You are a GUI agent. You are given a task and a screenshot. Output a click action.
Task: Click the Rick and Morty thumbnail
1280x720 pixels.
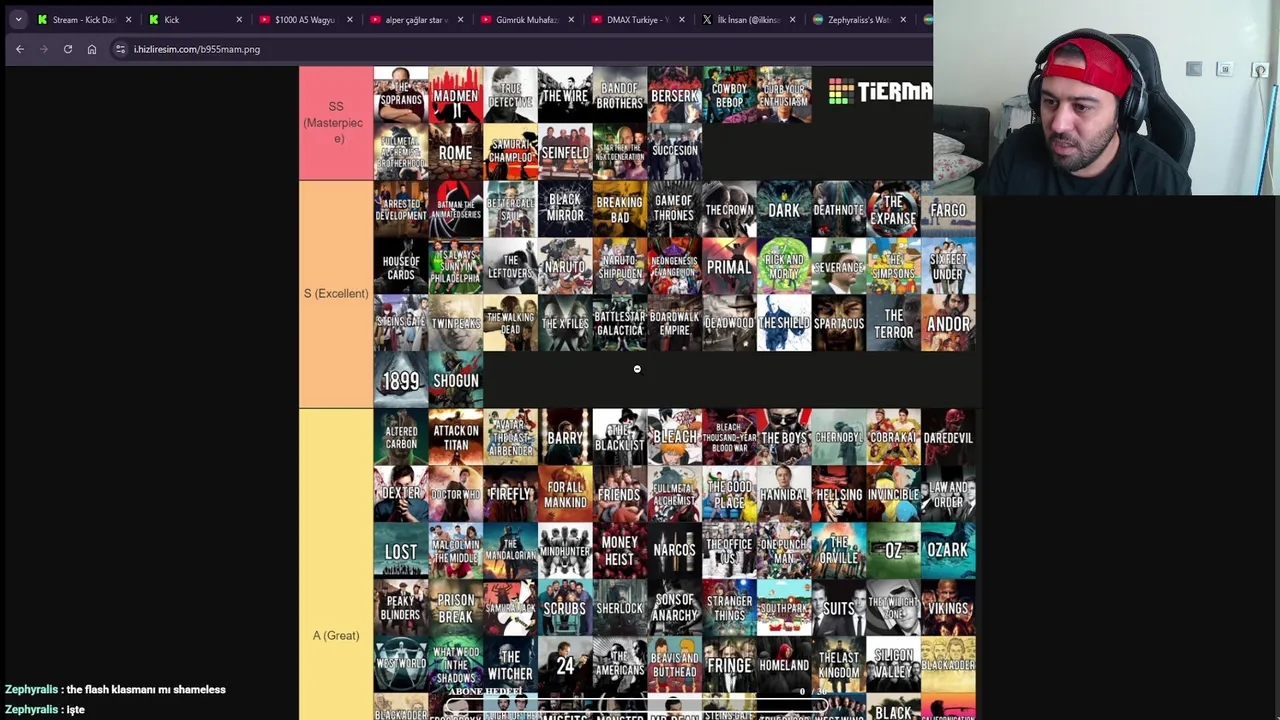pos(784,266)
